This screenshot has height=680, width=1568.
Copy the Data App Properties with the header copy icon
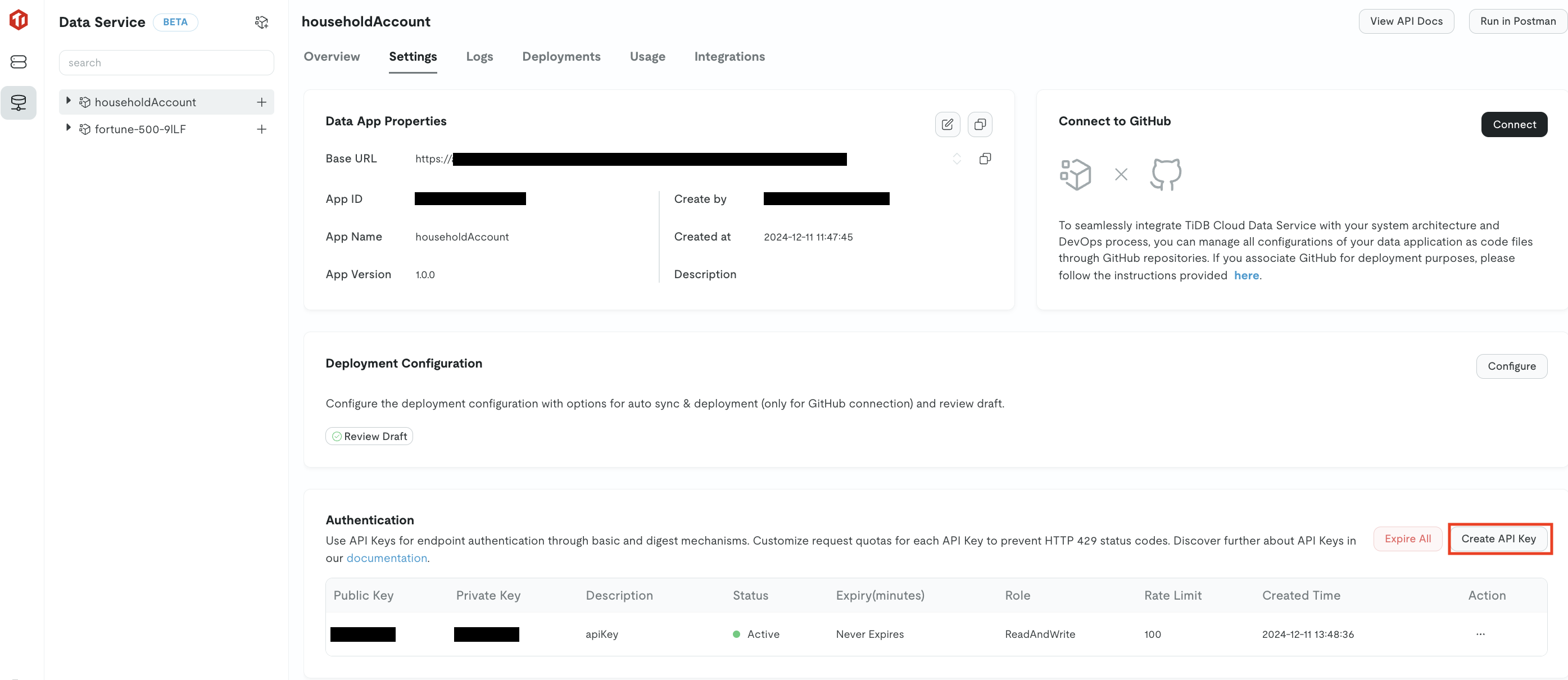pyautogui.click(x=980, y=124)
